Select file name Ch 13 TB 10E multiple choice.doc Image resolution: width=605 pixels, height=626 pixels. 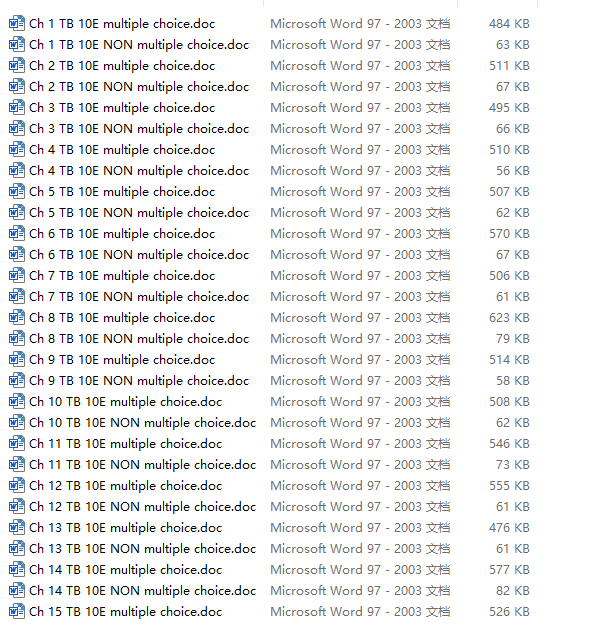tap(125, 528)
